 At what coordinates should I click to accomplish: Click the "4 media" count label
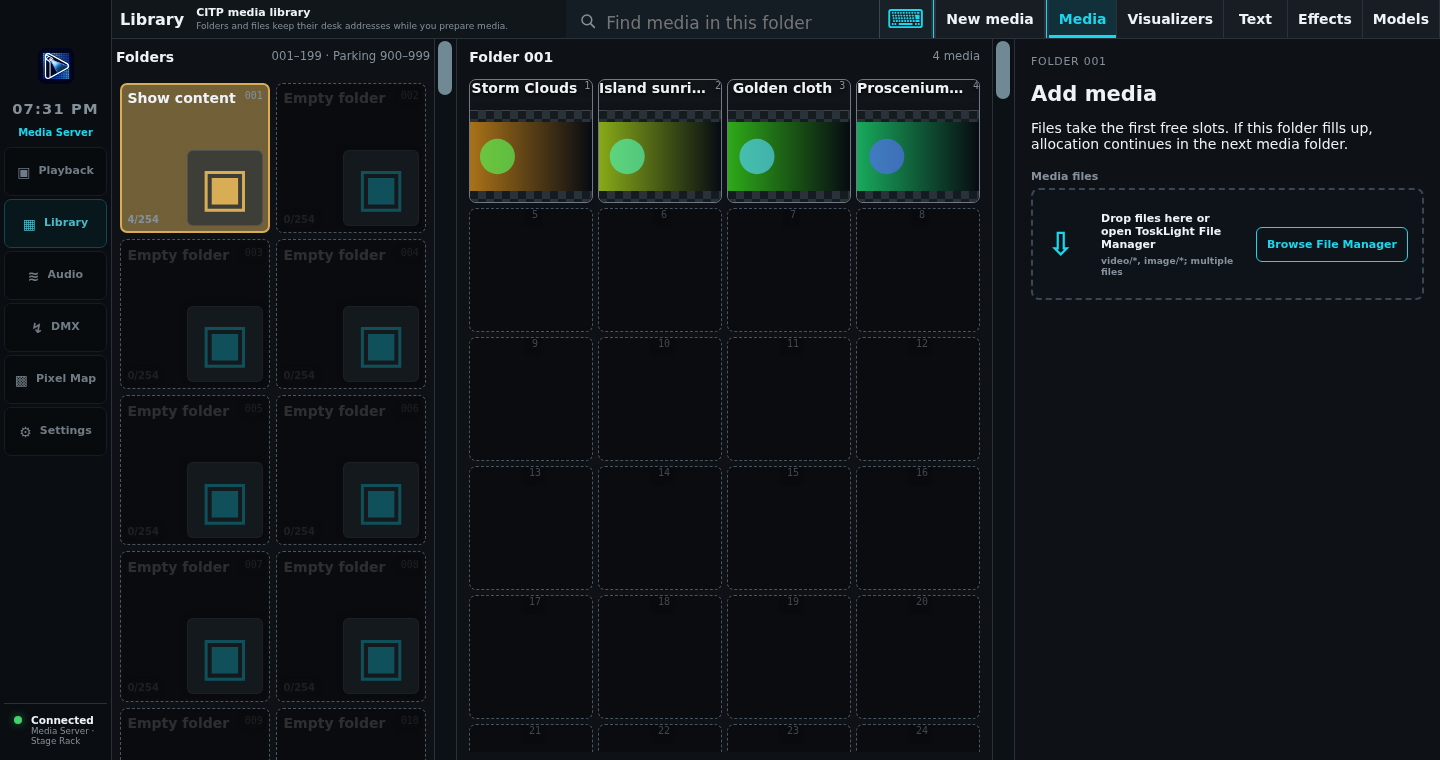956,56
